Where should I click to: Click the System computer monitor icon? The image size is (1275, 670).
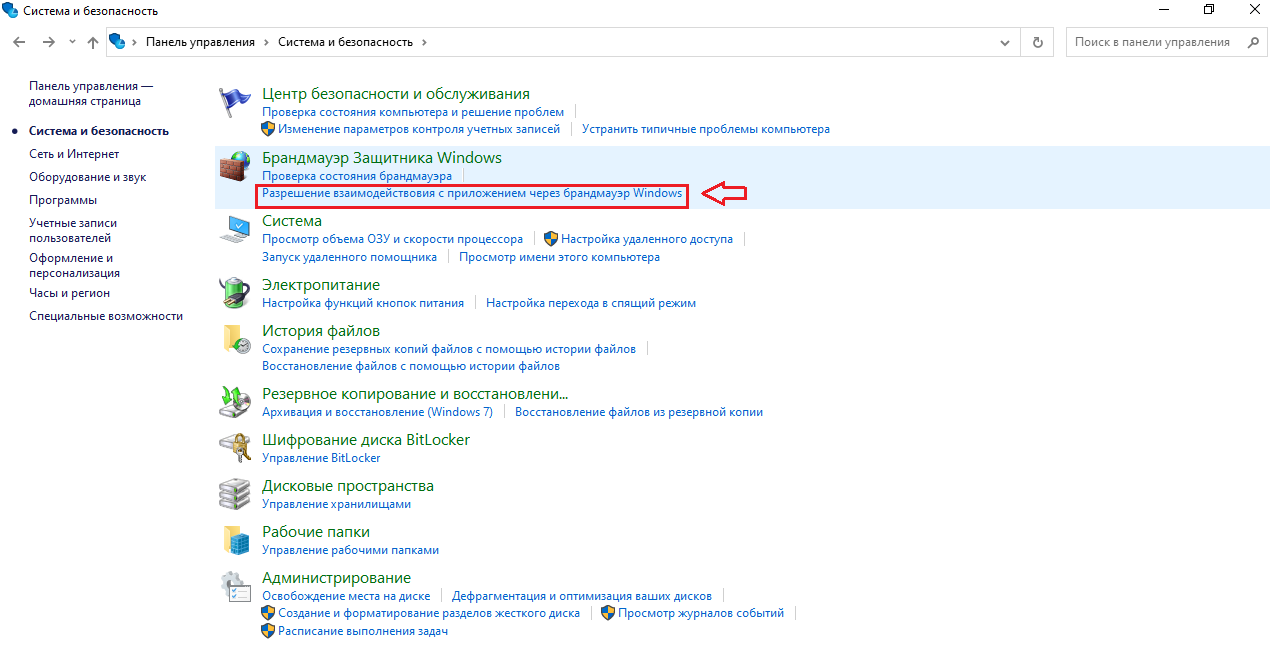pyautogui.click(x=235, y=229)
